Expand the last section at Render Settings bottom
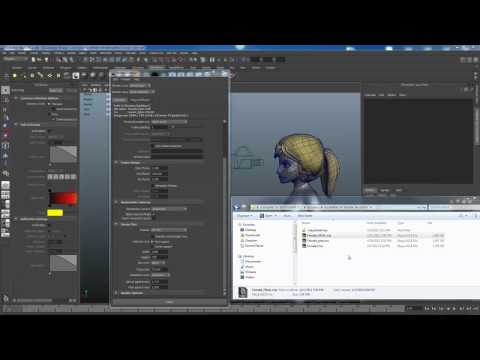 click(116, 293)
